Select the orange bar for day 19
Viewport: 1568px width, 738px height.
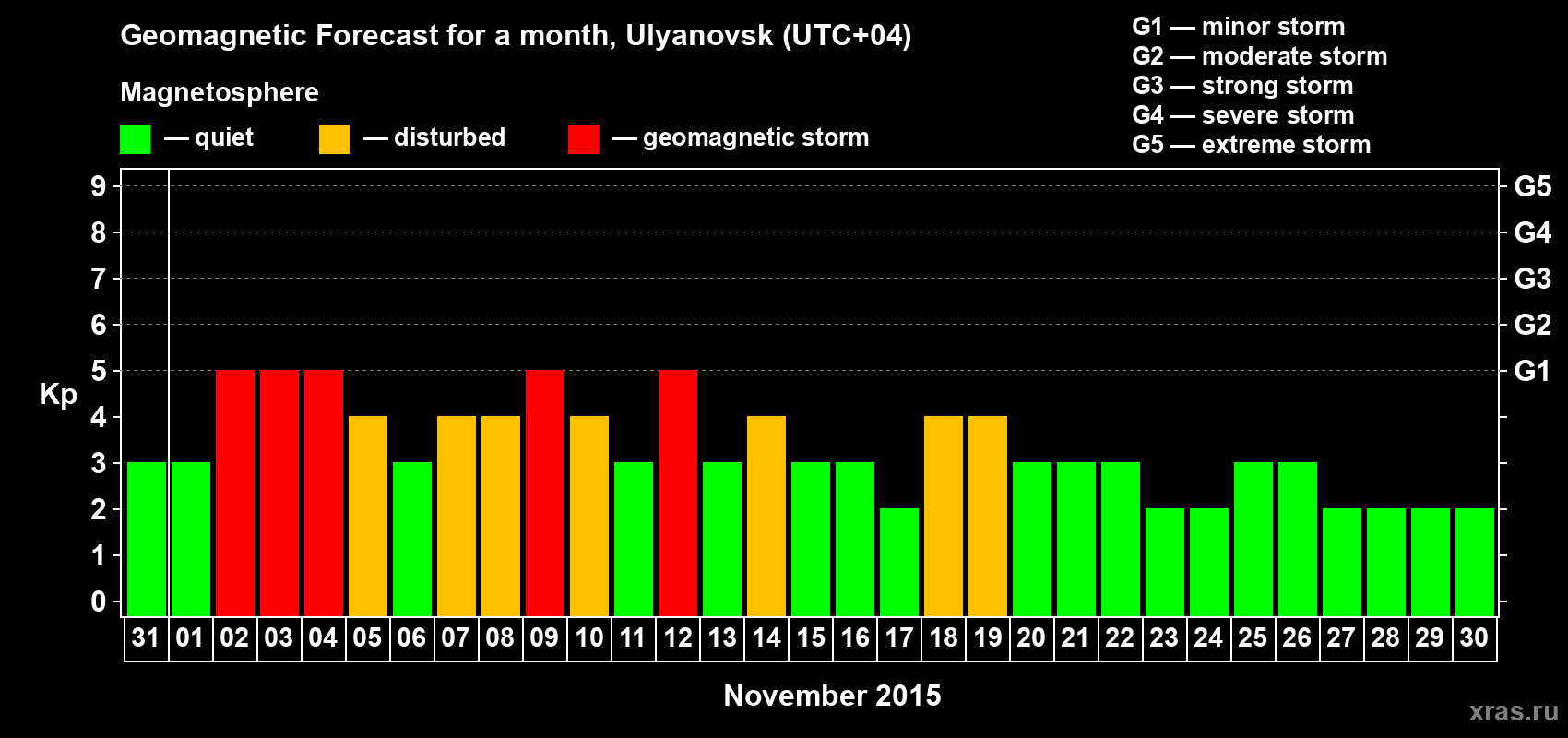point(988,516)
